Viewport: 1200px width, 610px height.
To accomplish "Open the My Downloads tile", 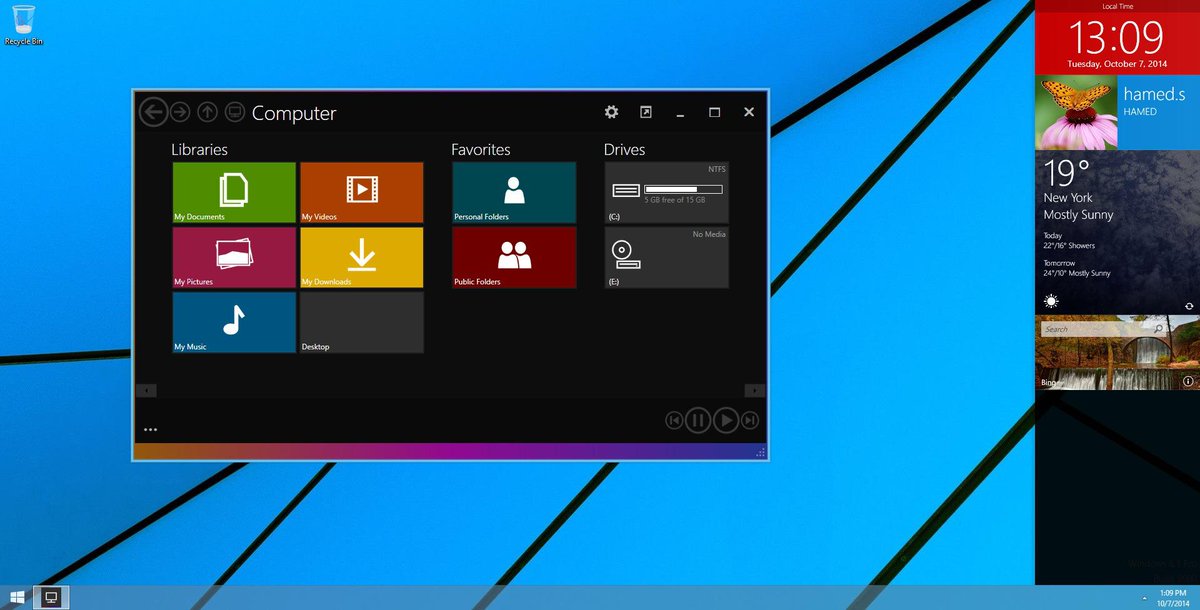I will tap(362, 257).
